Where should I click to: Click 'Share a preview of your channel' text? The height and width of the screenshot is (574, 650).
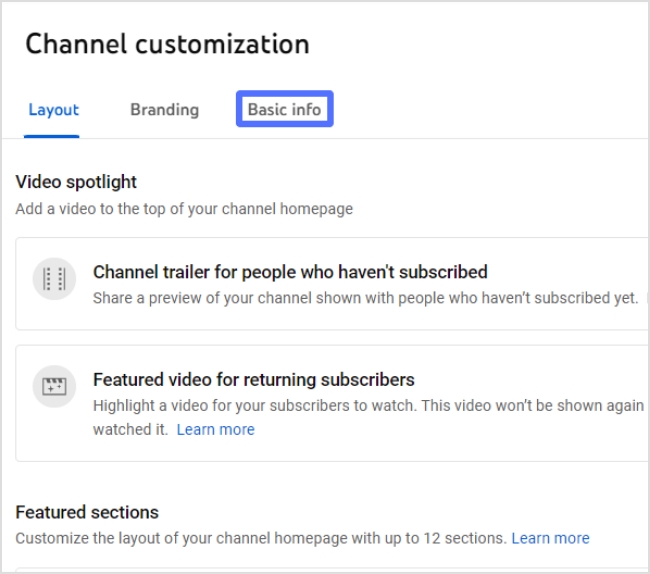365,298
